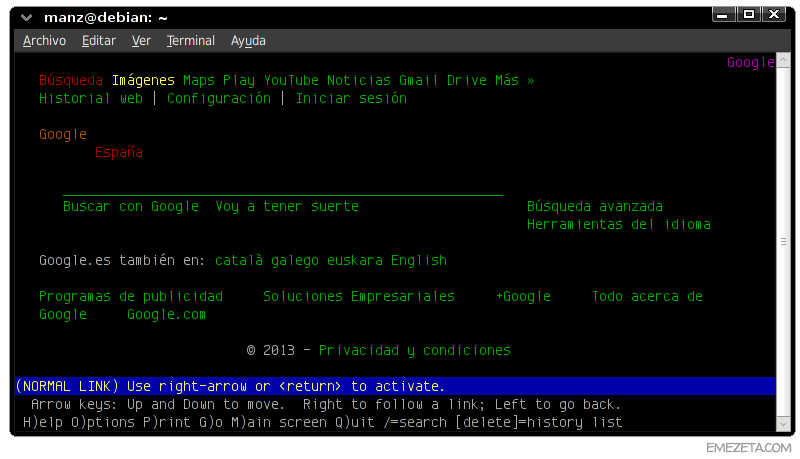Click the scrollbar grip handle
800x459 pixels.
(783, 242)
